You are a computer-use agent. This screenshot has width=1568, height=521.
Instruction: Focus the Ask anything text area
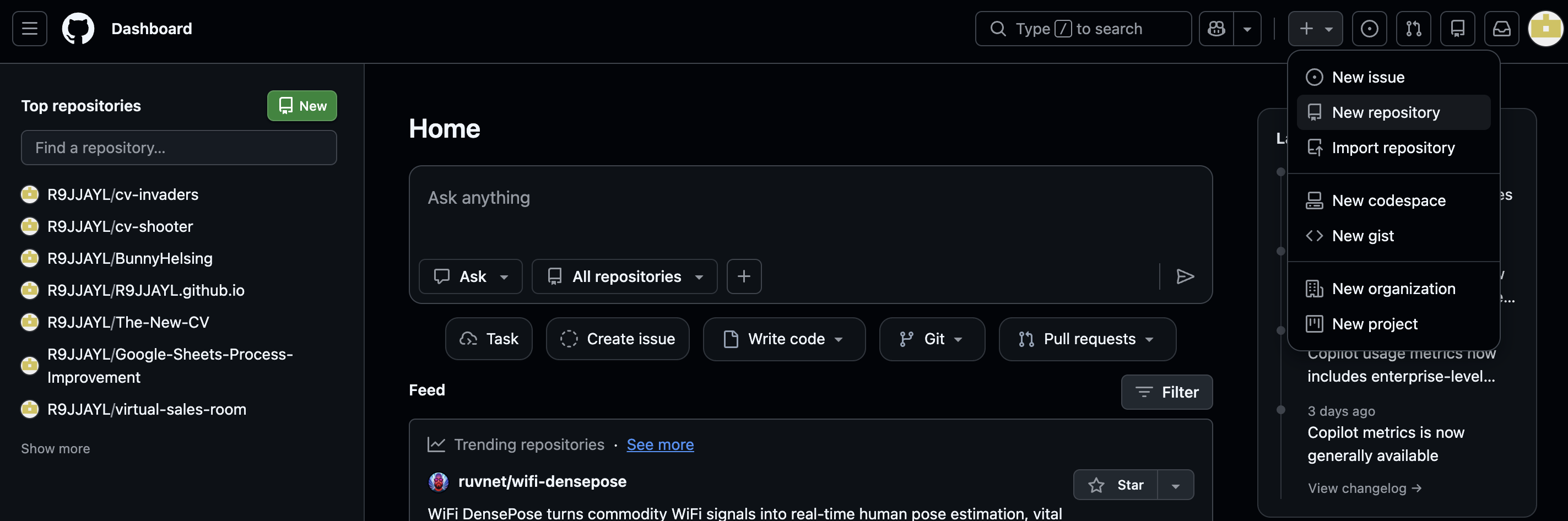810,210
